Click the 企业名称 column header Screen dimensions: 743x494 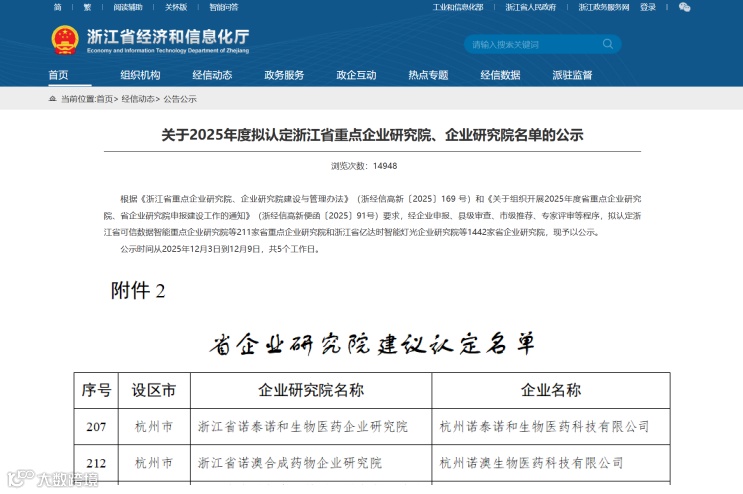click(551, 390)
